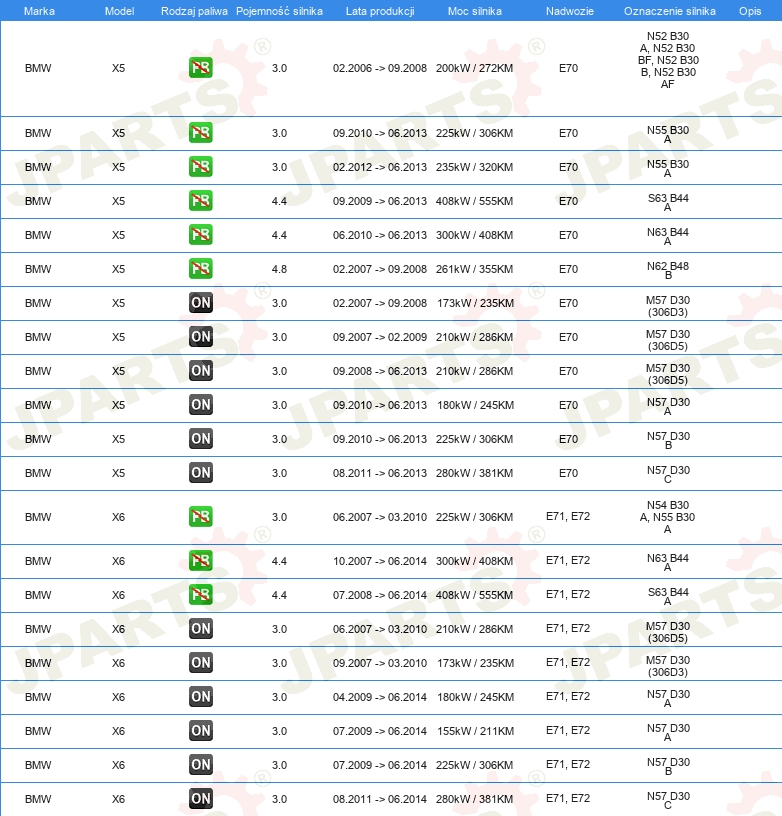Select the N57 D30 C code in X5 row
Viewport: 782px width, 816px height.
pos(668,475)
